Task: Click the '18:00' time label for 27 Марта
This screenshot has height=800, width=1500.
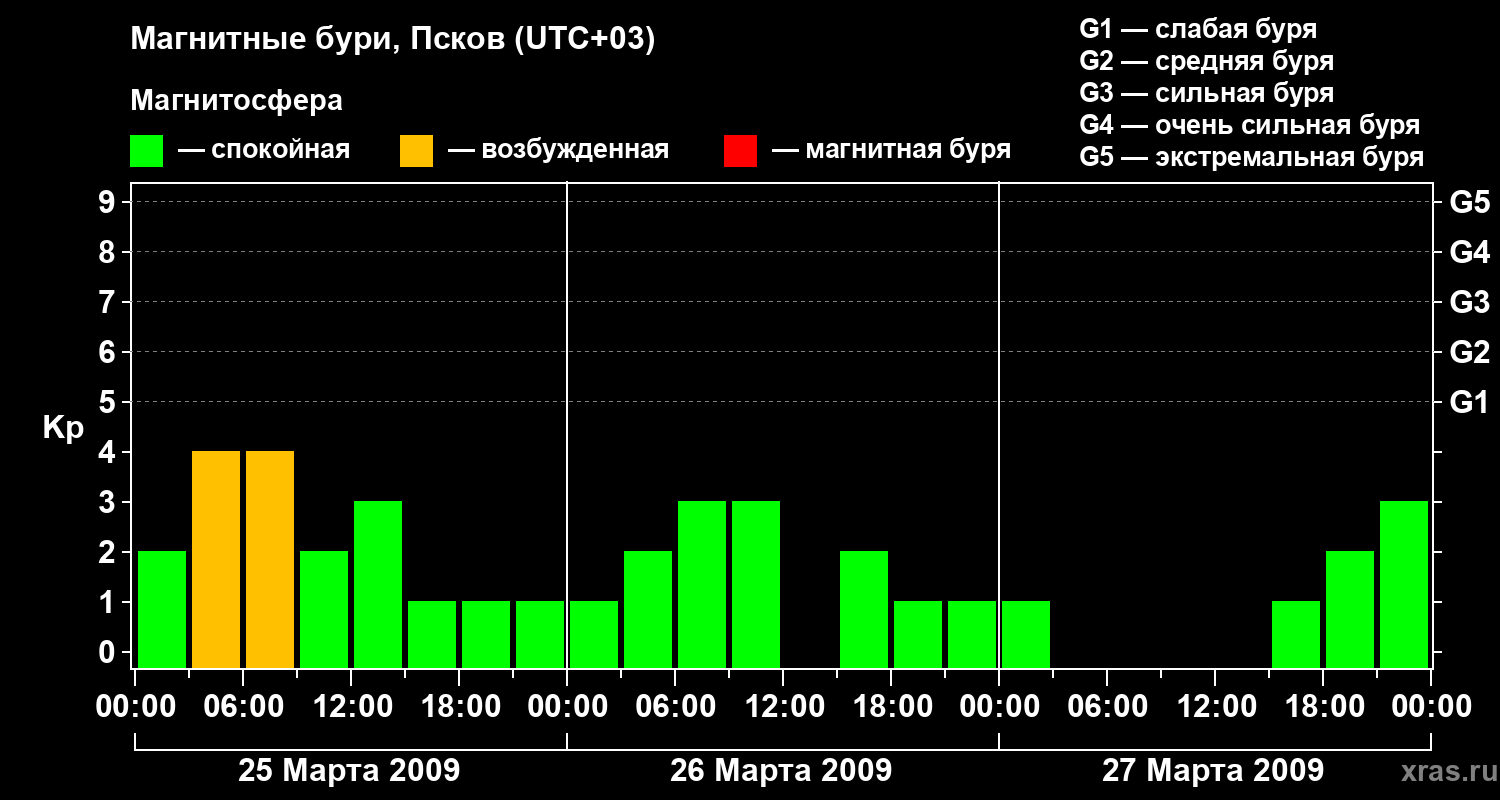Action: 1323,706
